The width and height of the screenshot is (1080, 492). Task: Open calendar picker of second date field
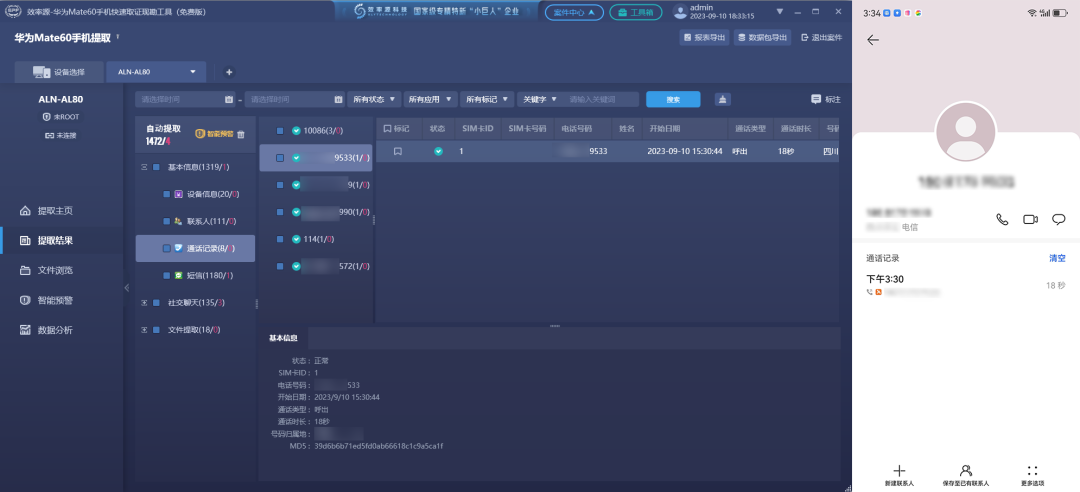(x=338, y=99)
